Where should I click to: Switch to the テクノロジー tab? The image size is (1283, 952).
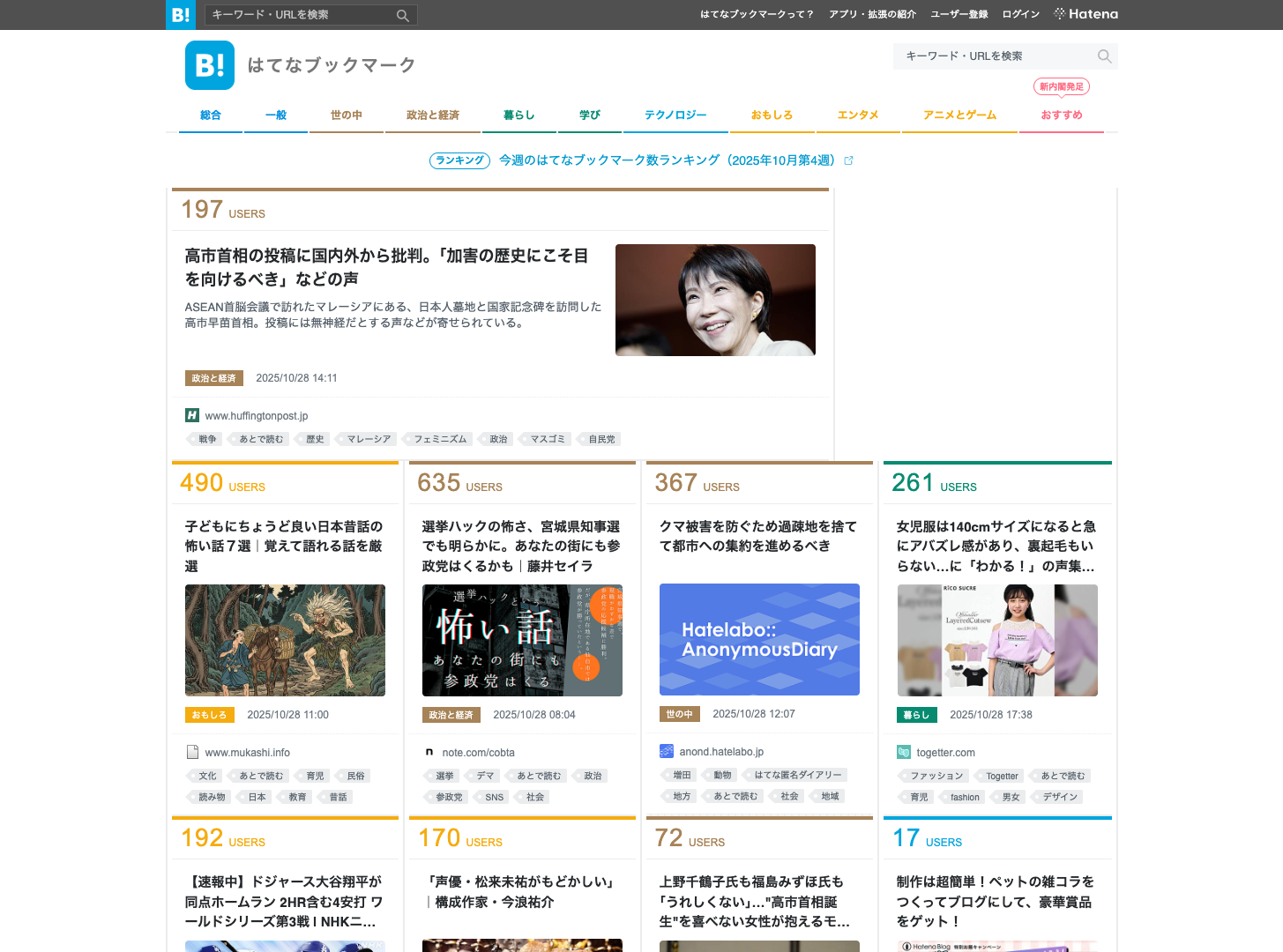click(x=675, y=115)
